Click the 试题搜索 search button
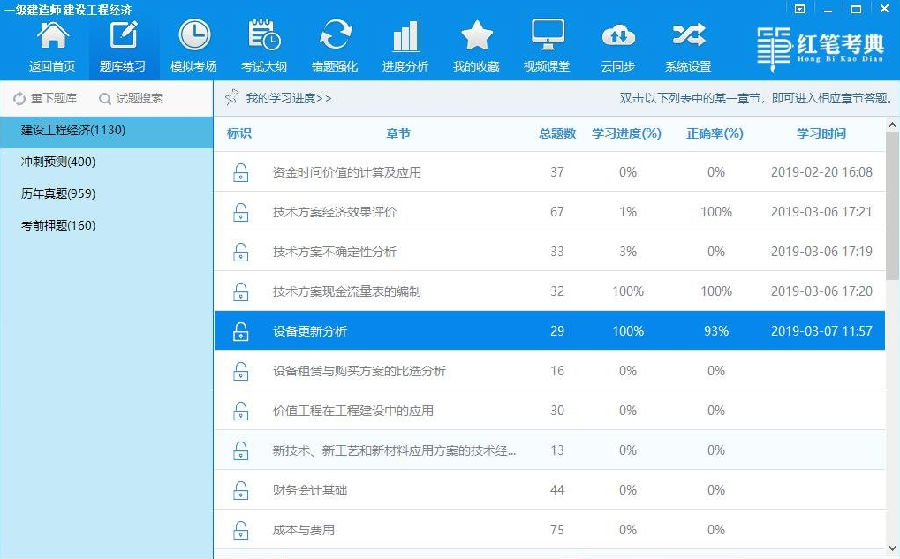 tap(130, 99)
